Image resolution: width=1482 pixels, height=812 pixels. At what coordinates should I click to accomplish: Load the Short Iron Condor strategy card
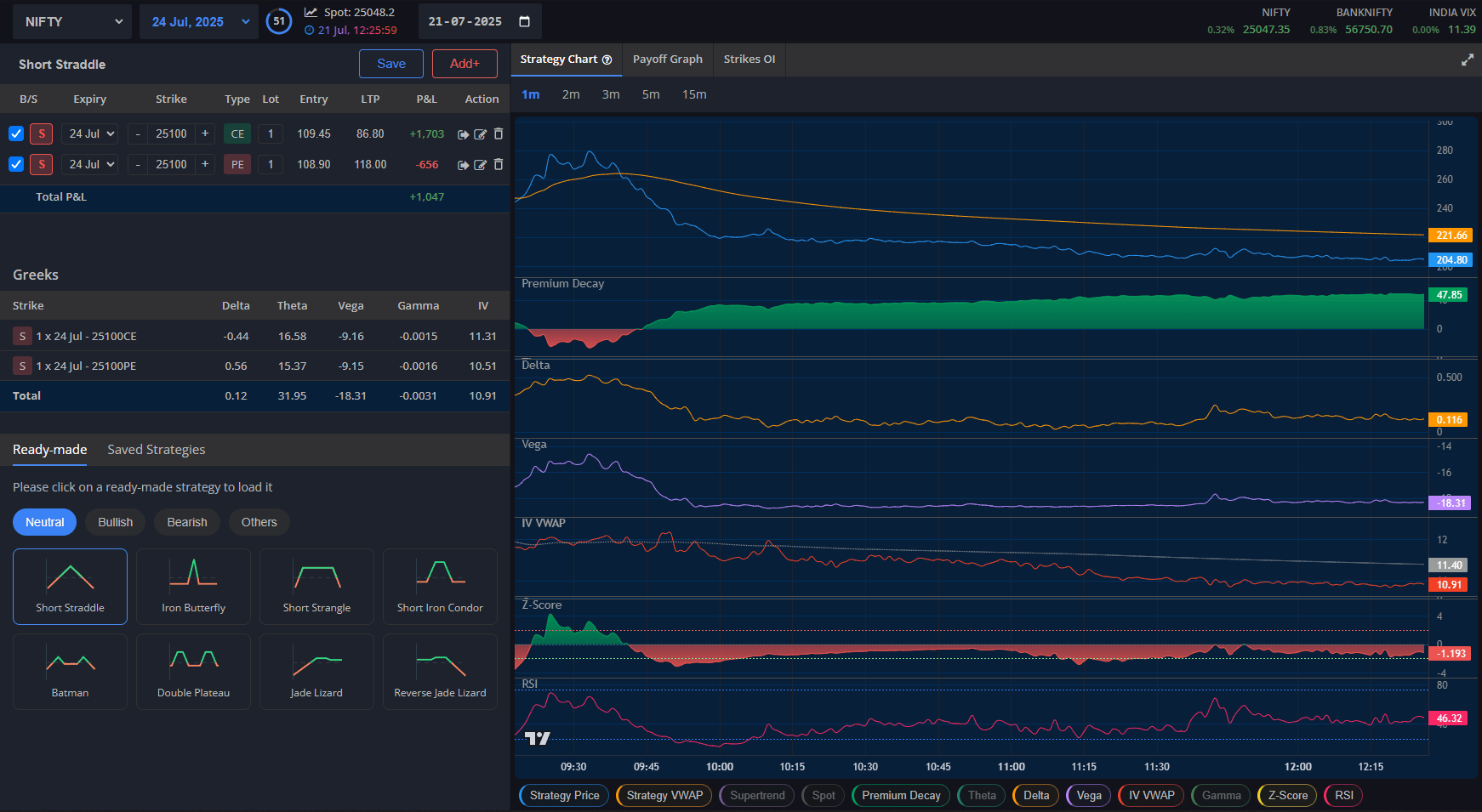coord(440,587)
